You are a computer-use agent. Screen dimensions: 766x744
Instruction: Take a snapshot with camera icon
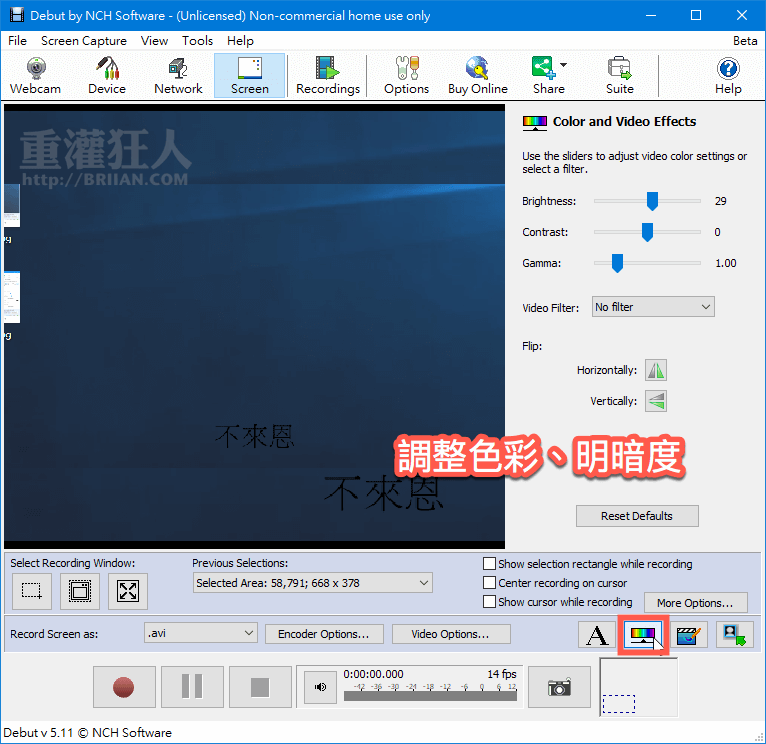click(559, 687)
